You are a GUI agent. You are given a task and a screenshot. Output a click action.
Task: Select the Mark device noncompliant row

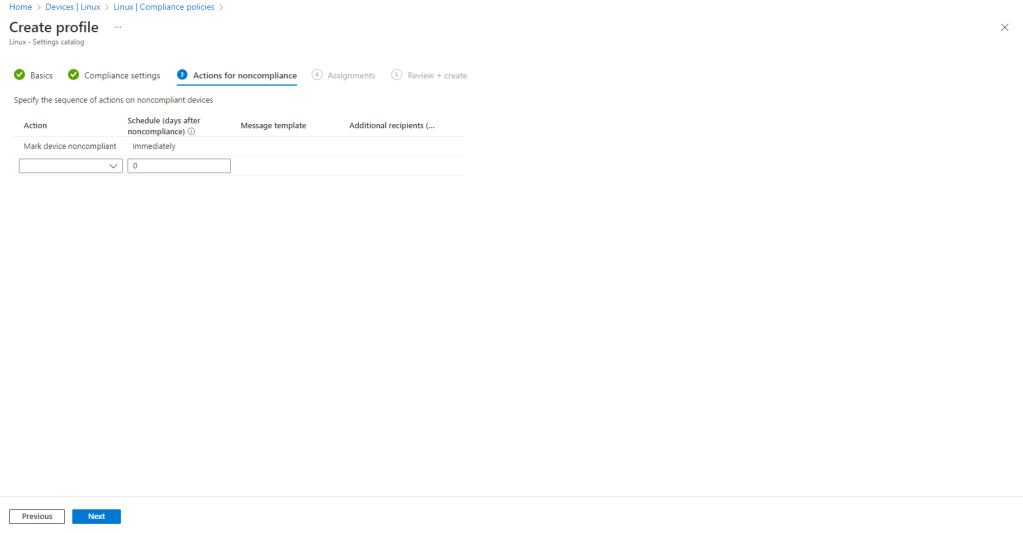(x=70, y=146)
